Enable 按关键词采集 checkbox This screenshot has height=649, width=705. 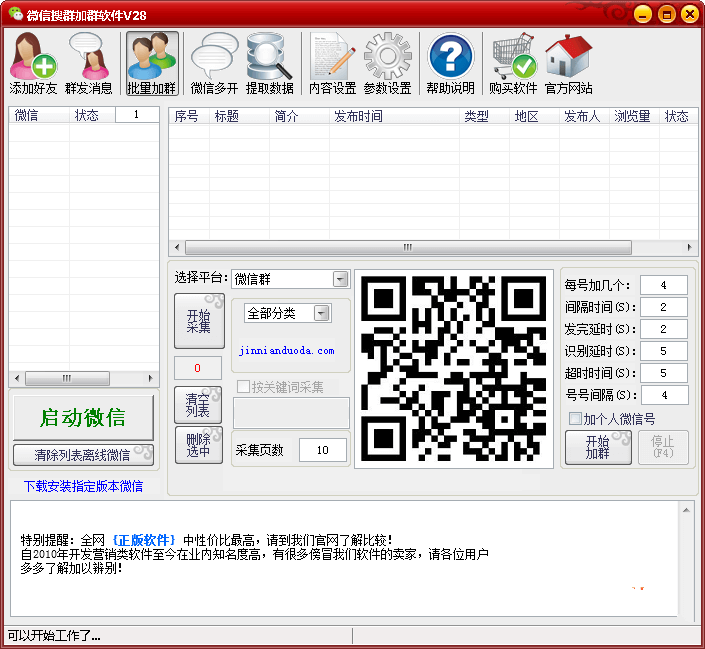[243, 386]
